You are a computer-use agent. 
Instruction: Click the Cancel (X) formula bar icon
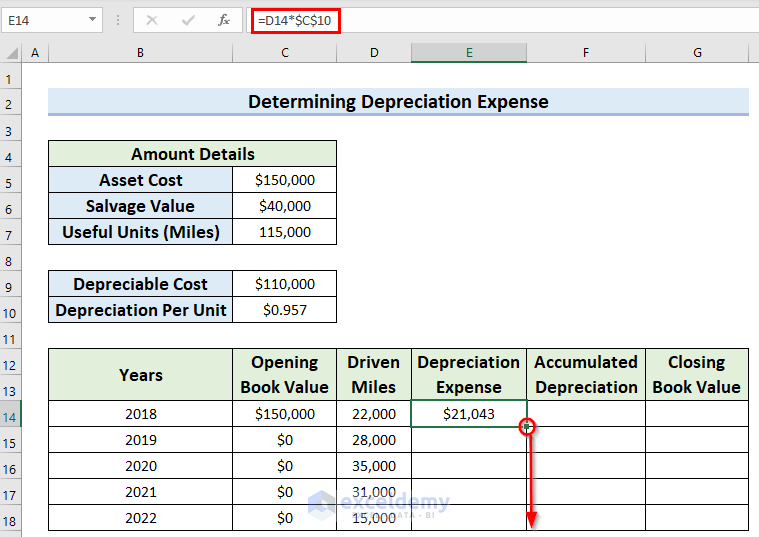pos(152,20)
